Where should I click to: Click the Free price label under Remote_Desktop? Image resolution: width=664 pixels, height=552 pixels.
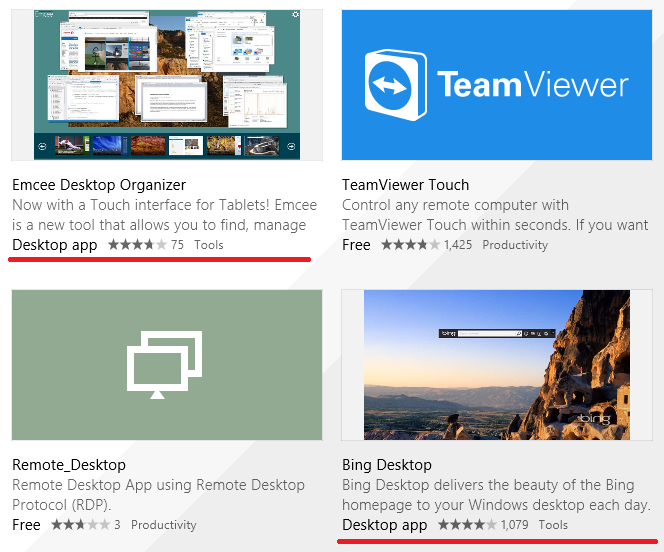(26, 525)
